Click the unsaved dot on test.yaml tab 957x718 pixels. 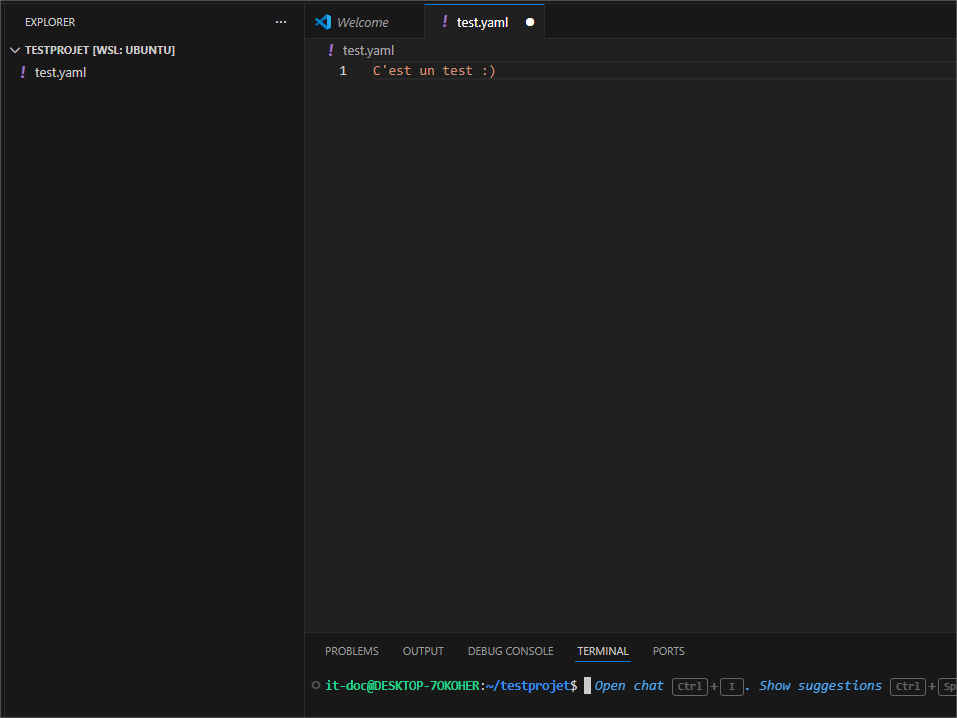[x=530, y=22]
